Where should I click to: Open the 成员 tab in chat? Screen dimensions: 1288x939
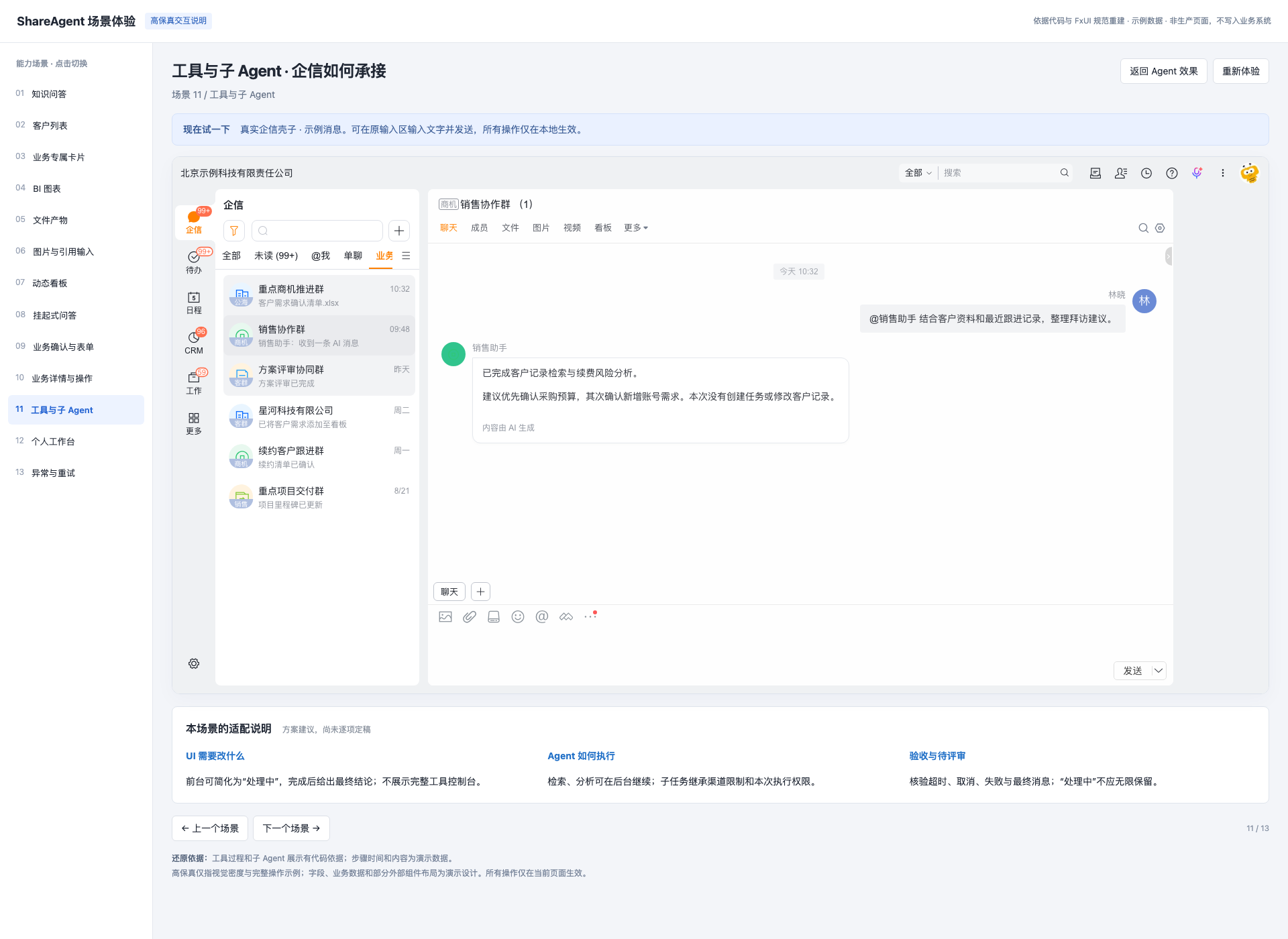point(480,228)
